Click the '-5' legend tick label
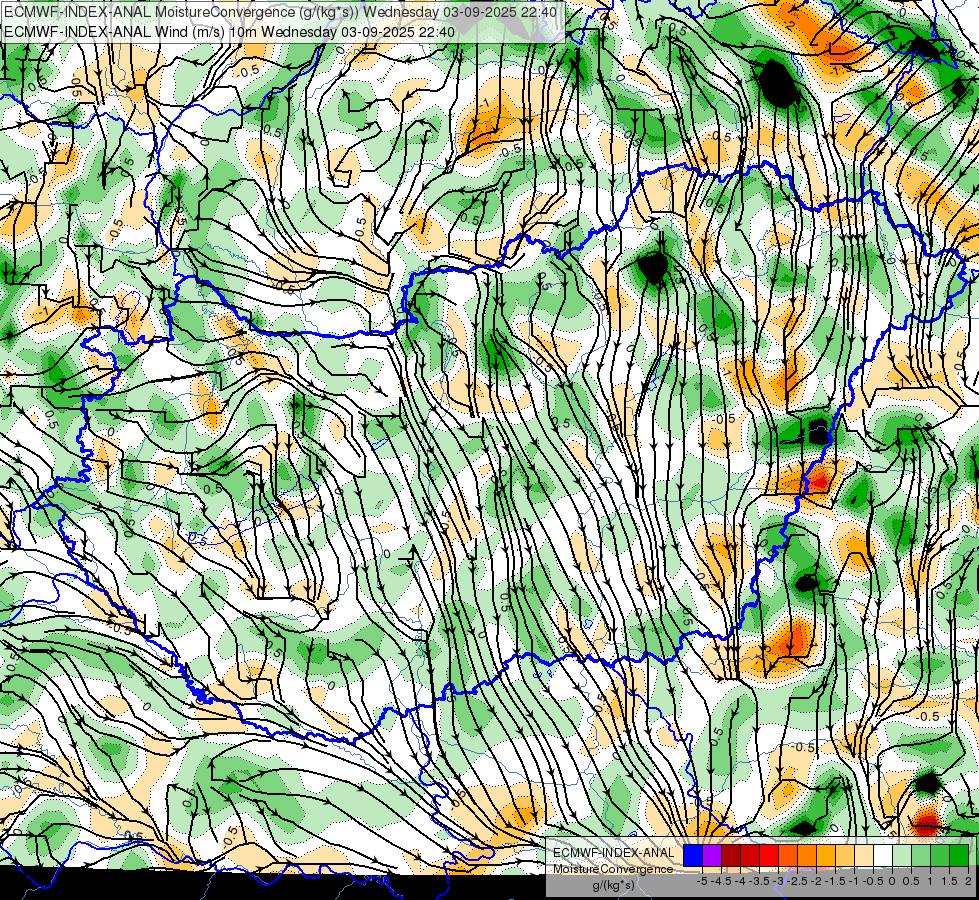The image size is (979, 900). coord(702,881)
